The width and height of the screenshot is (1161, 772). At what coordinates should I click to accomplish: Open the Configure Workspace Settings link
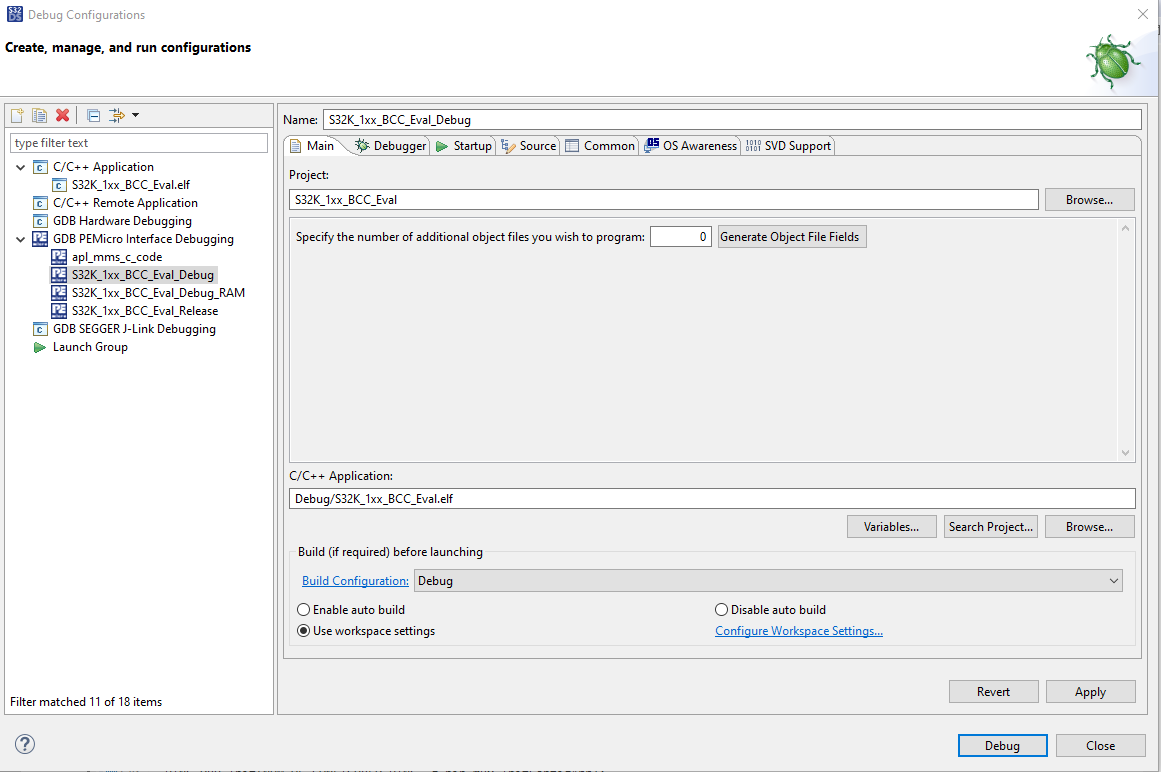tap(798, 631)
